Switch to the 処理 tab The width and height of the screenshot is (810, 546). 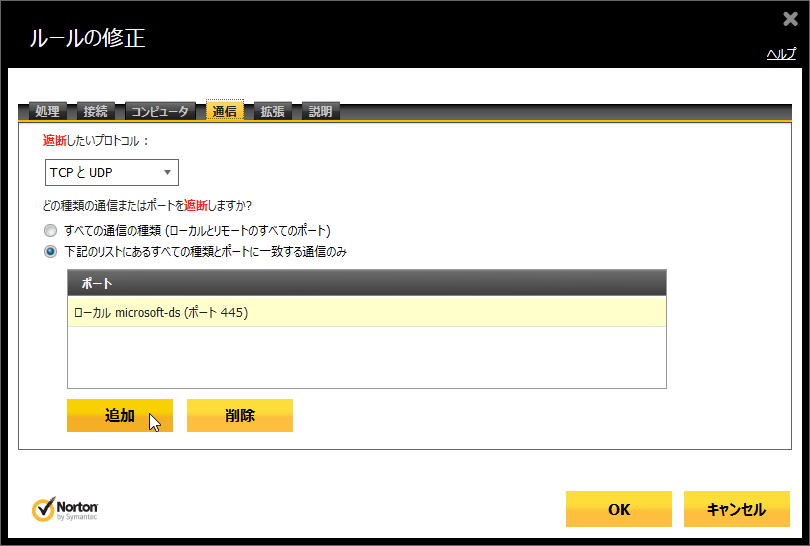coord(47,111)
